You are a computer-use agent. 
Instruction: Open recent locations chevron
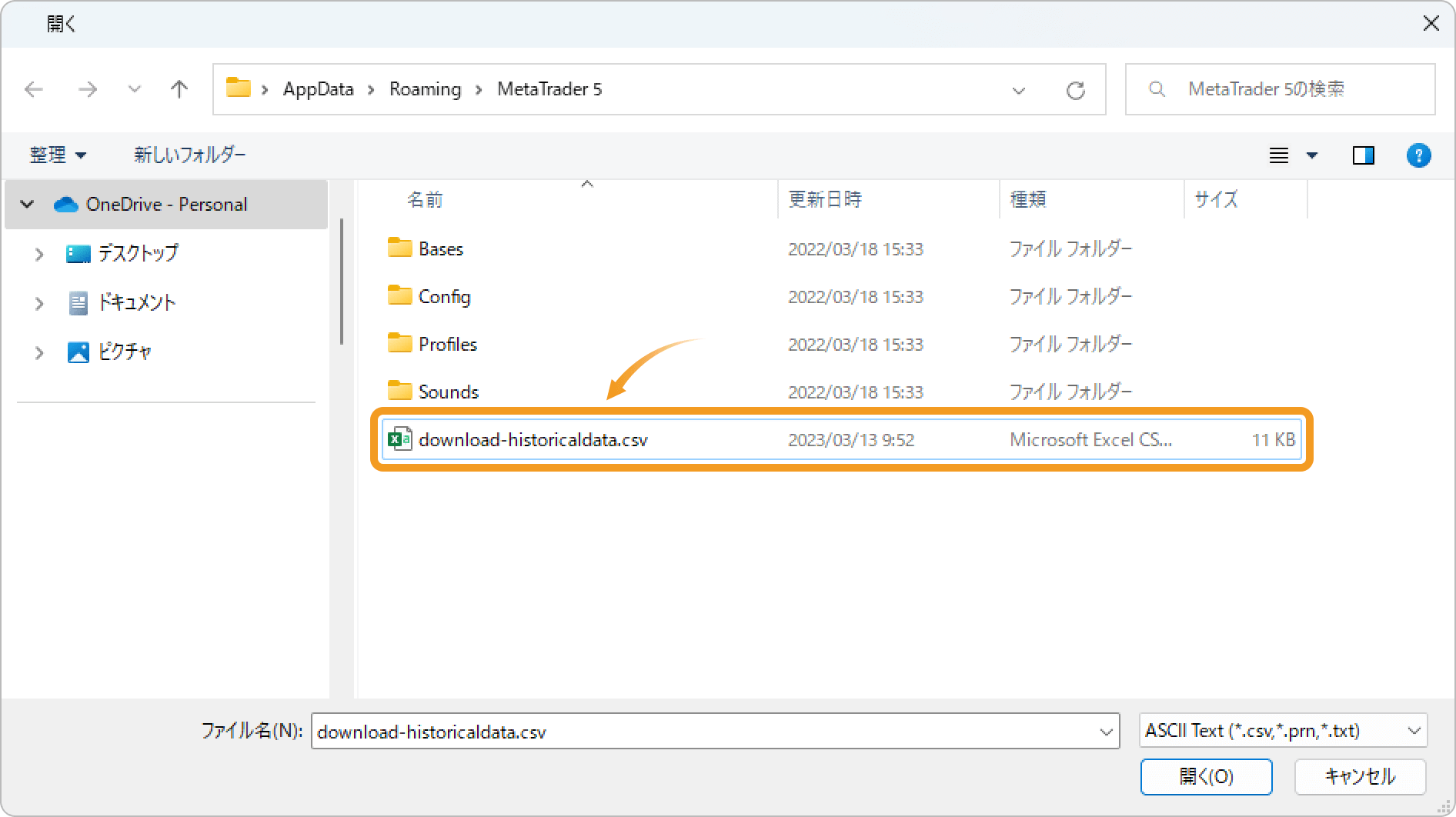coord(135,89)
